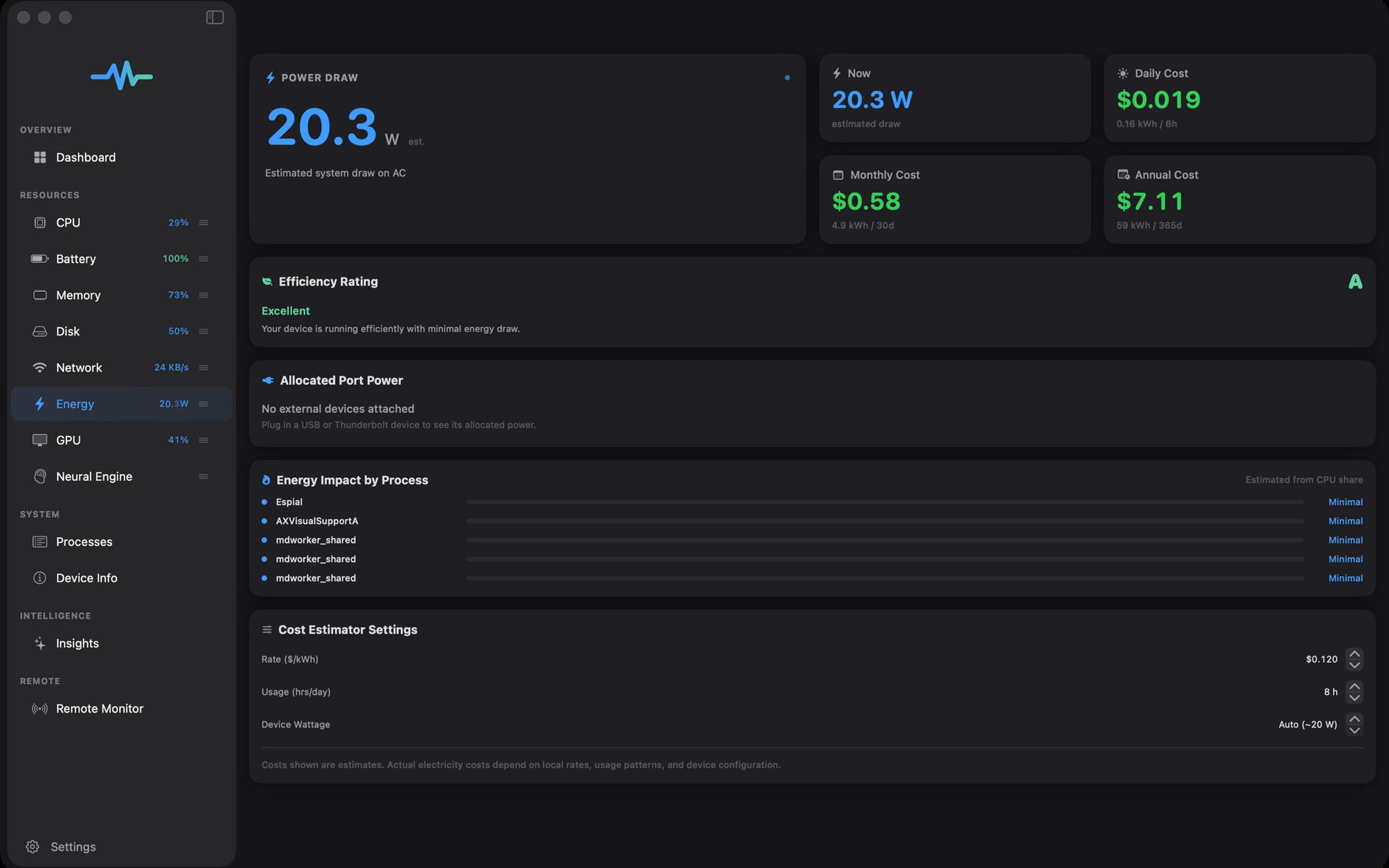Click the Neural Engine brain icon
Screen dimensions: 1389x868
39,477
